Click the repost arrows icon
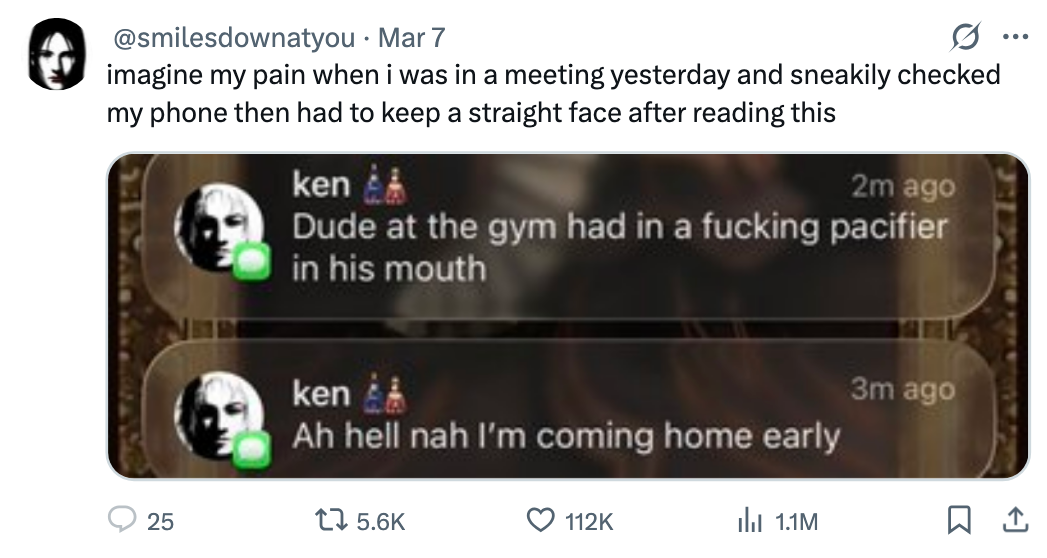1047x558 pixels. tap(328, 520)
